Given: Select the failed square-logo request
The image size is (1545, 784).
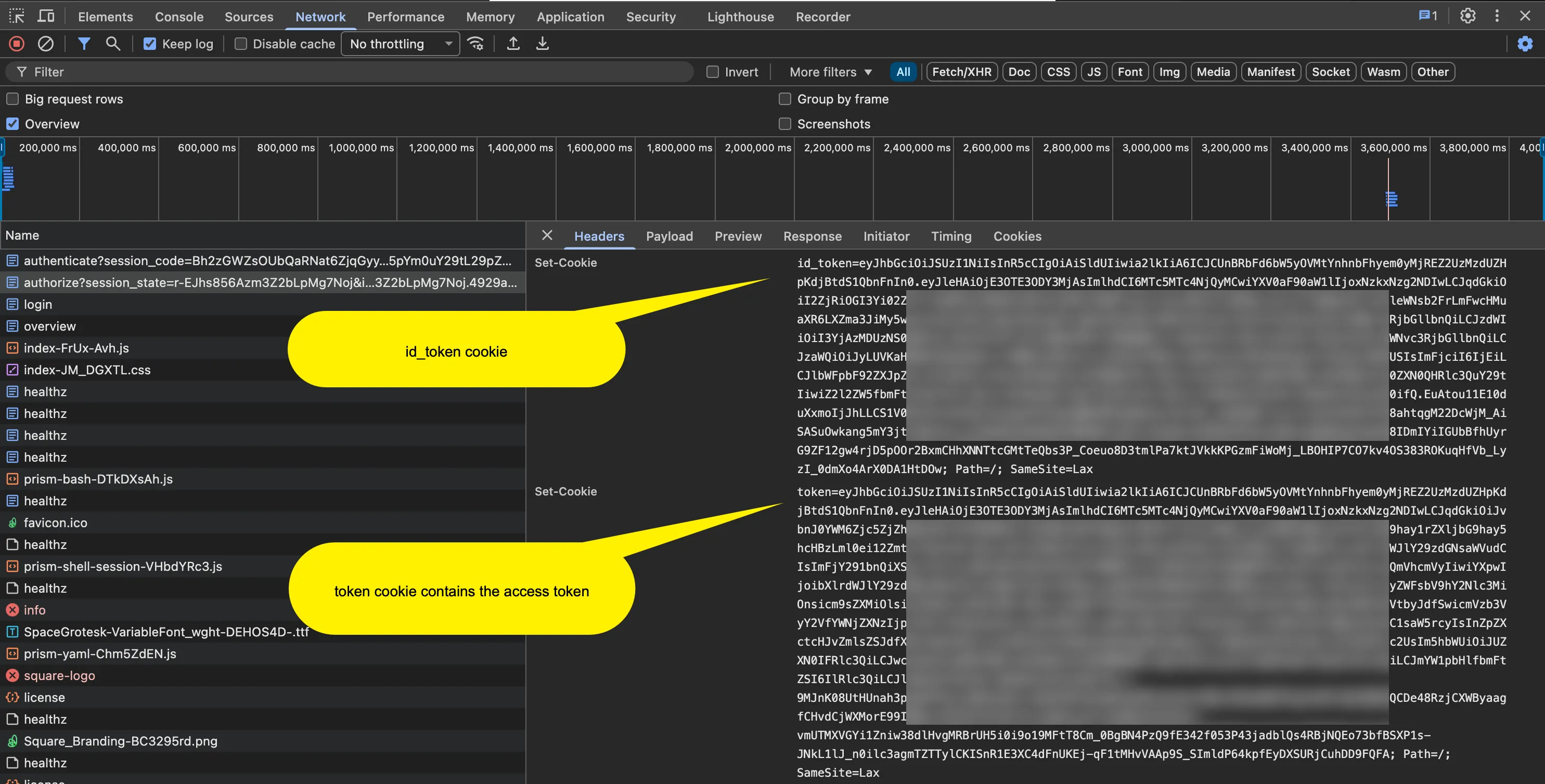Looking at the screenshot, I should [263, 675].
